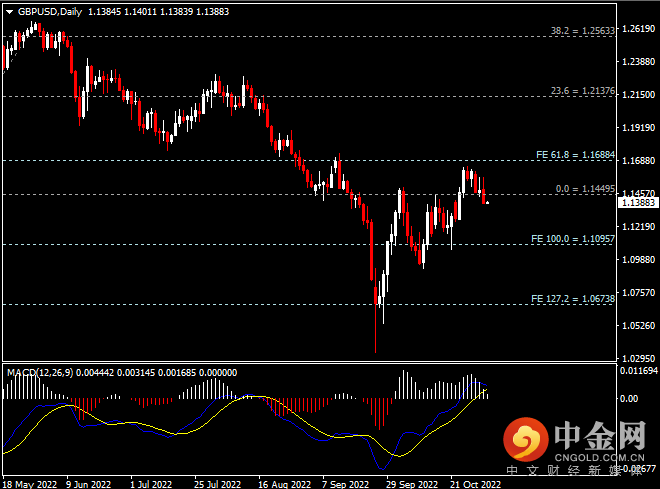This screenshot has width=660, height=489.
Task: Select the 0.0 = 1.14495 level label
Action: 585,189
